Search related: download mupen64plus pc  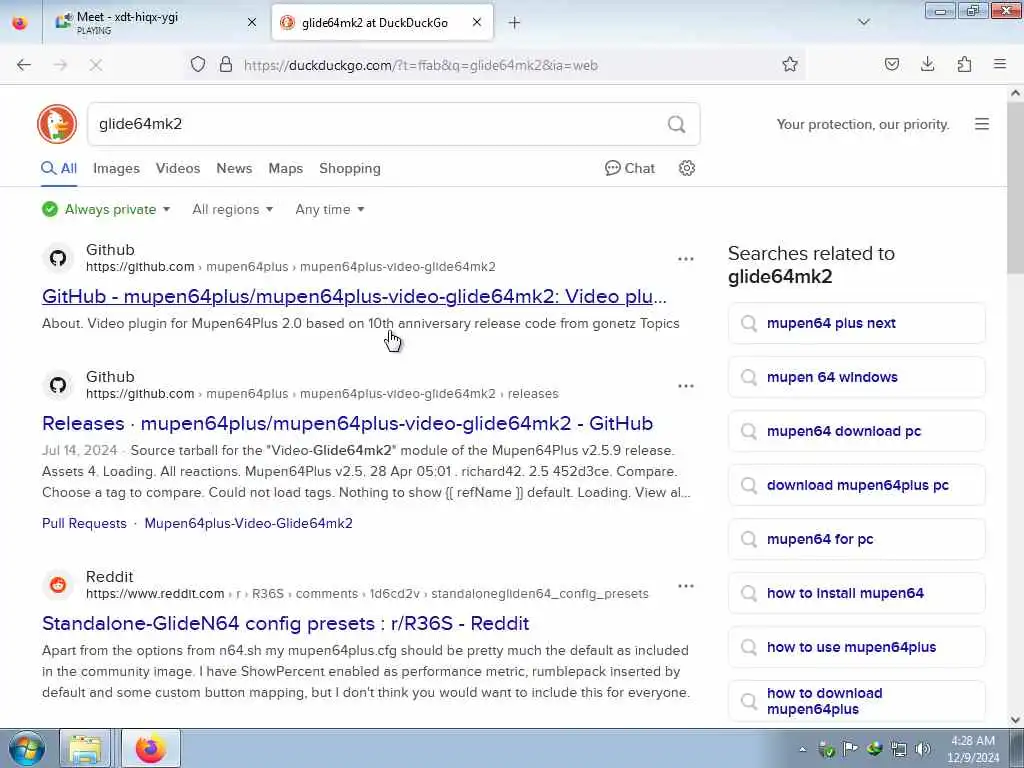856,485
